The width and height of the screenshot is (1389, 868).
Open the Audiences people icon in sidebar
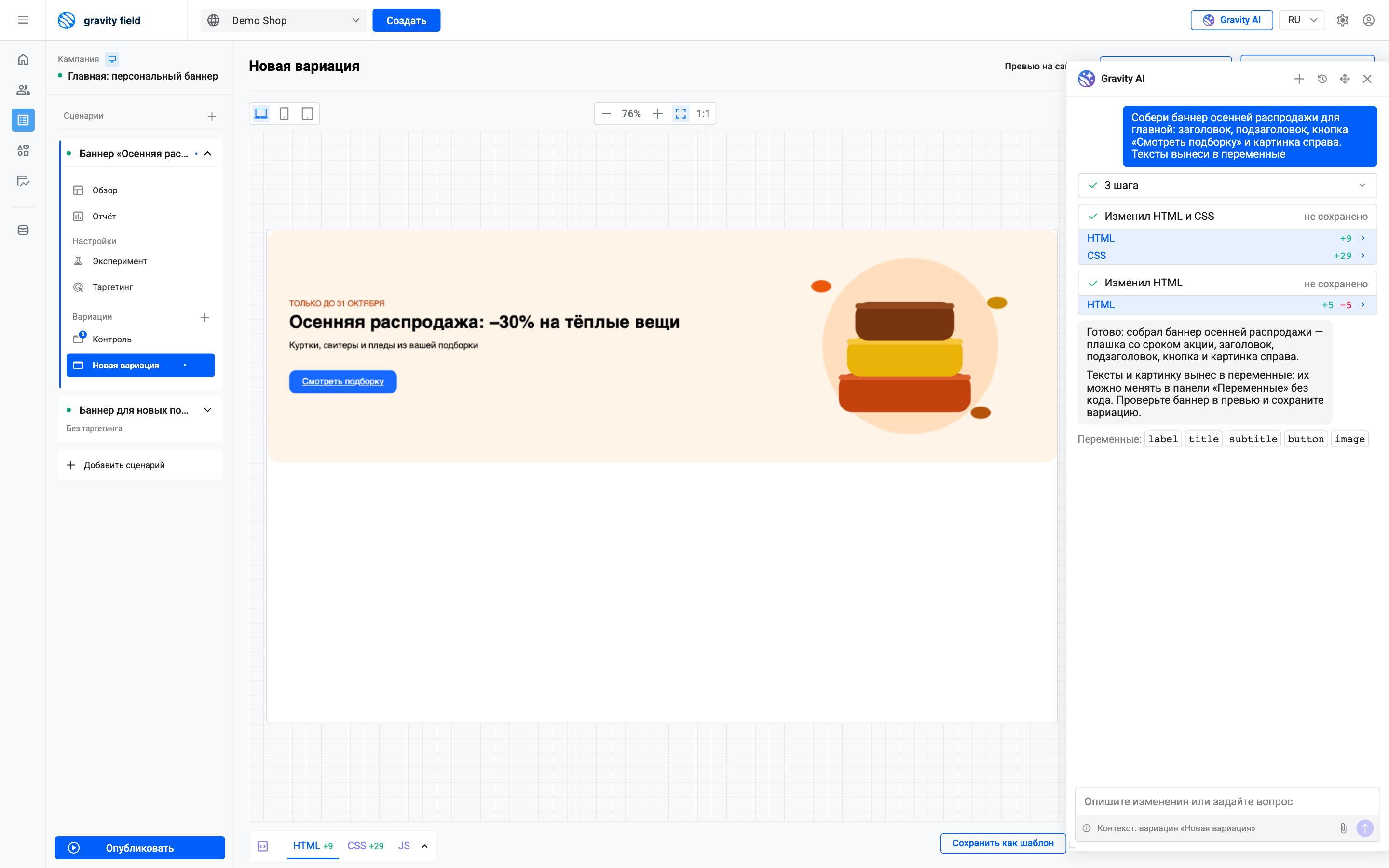click(x=23, y=90)
